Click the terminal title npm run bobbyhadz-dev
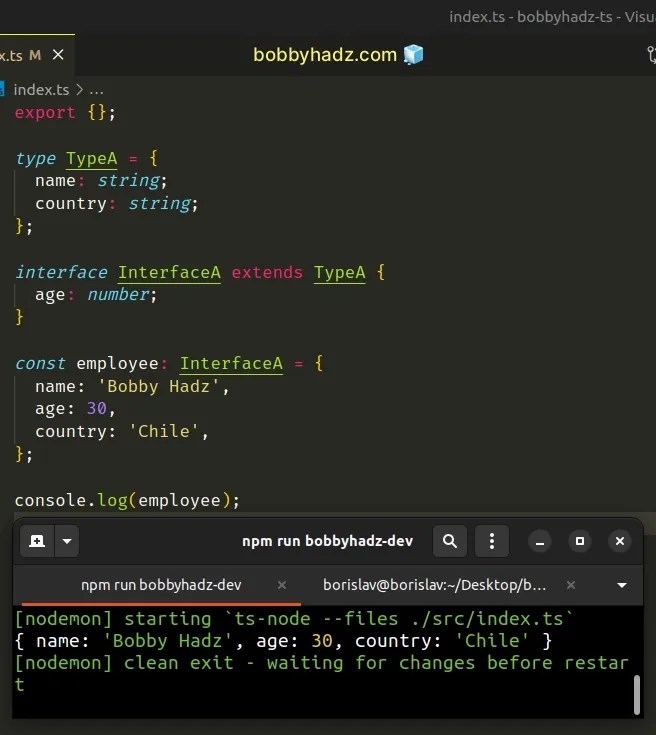Screen dimensions: 656x735 point(327,541)
